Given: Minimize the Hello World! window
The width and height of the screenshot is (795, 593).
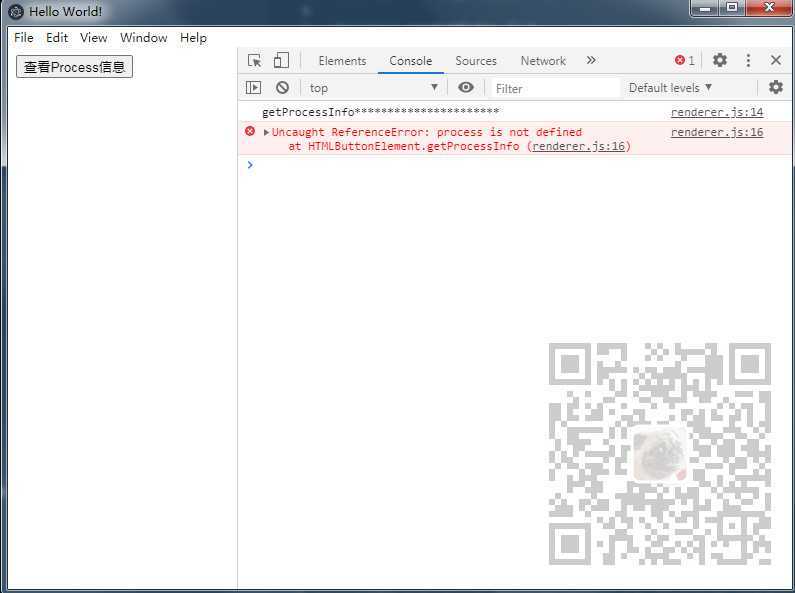Looking at the screenshot, I should pyautogui.click(x=704, y=8).
